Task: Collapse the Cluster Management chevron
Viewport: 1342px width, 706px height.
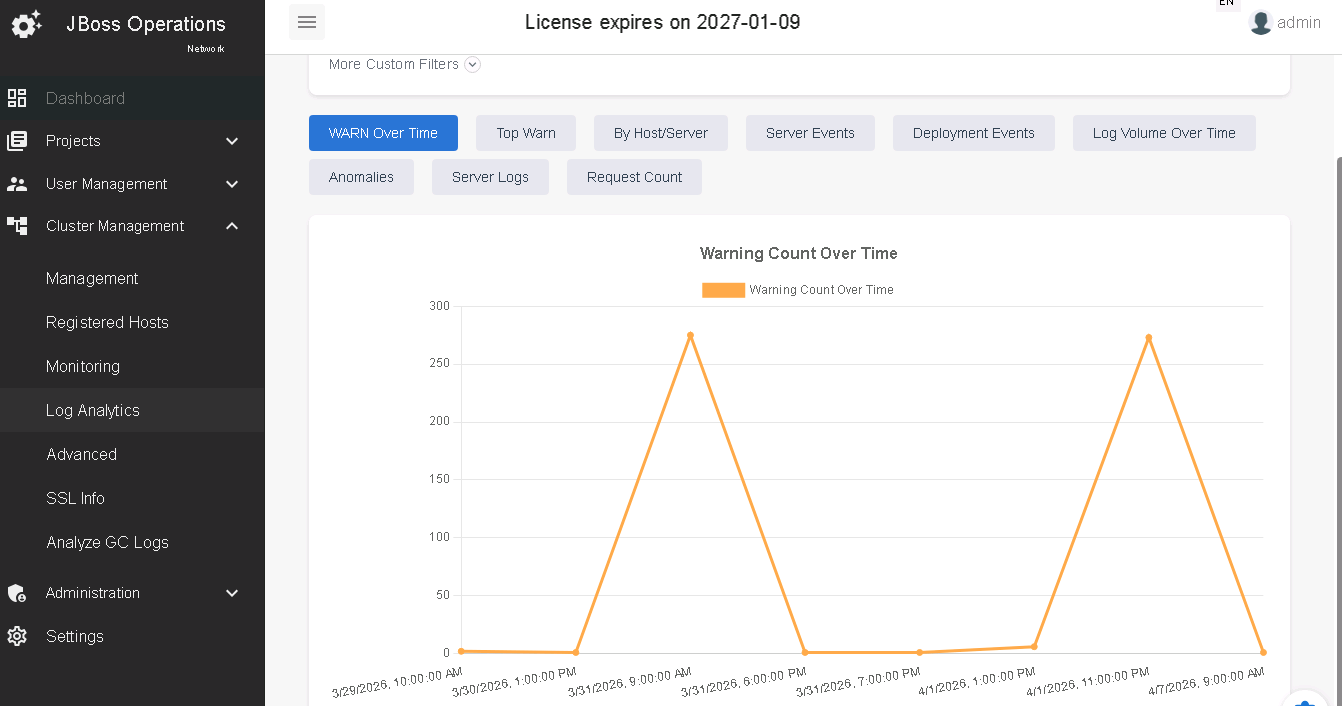Action: coord(232,226)
